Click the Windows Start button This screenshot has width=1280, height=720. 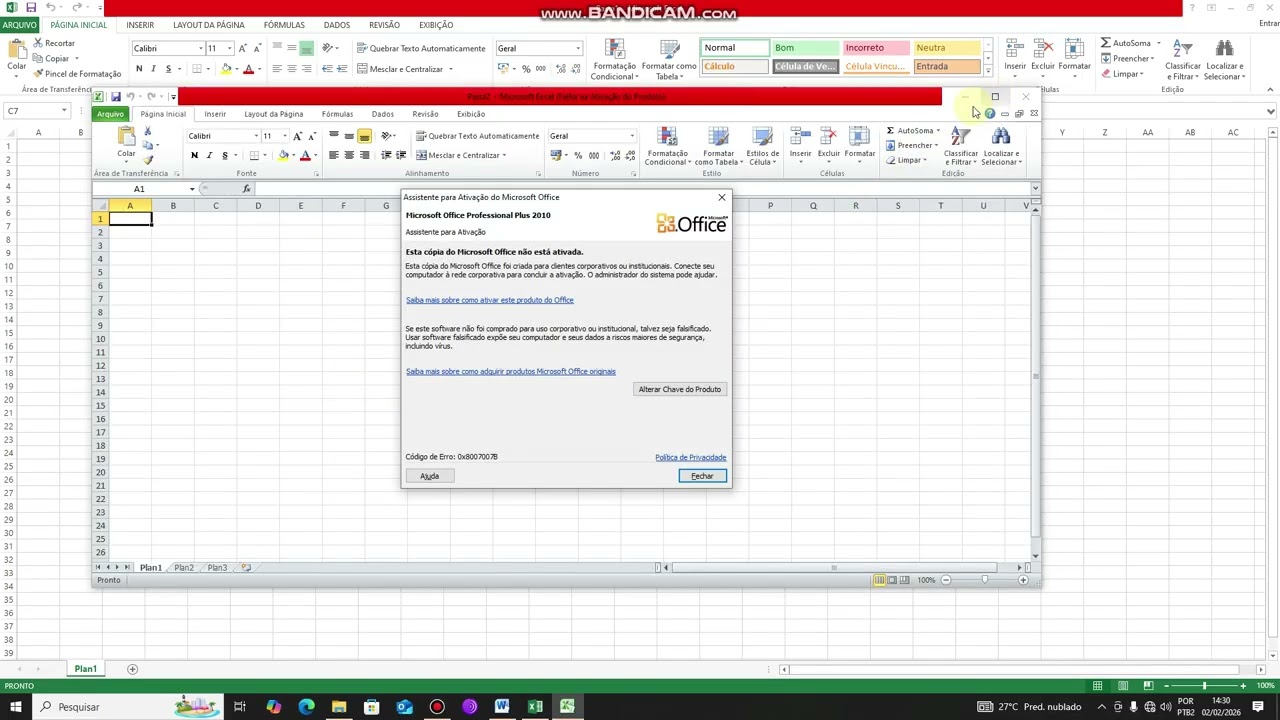click(x=15, y=707)
